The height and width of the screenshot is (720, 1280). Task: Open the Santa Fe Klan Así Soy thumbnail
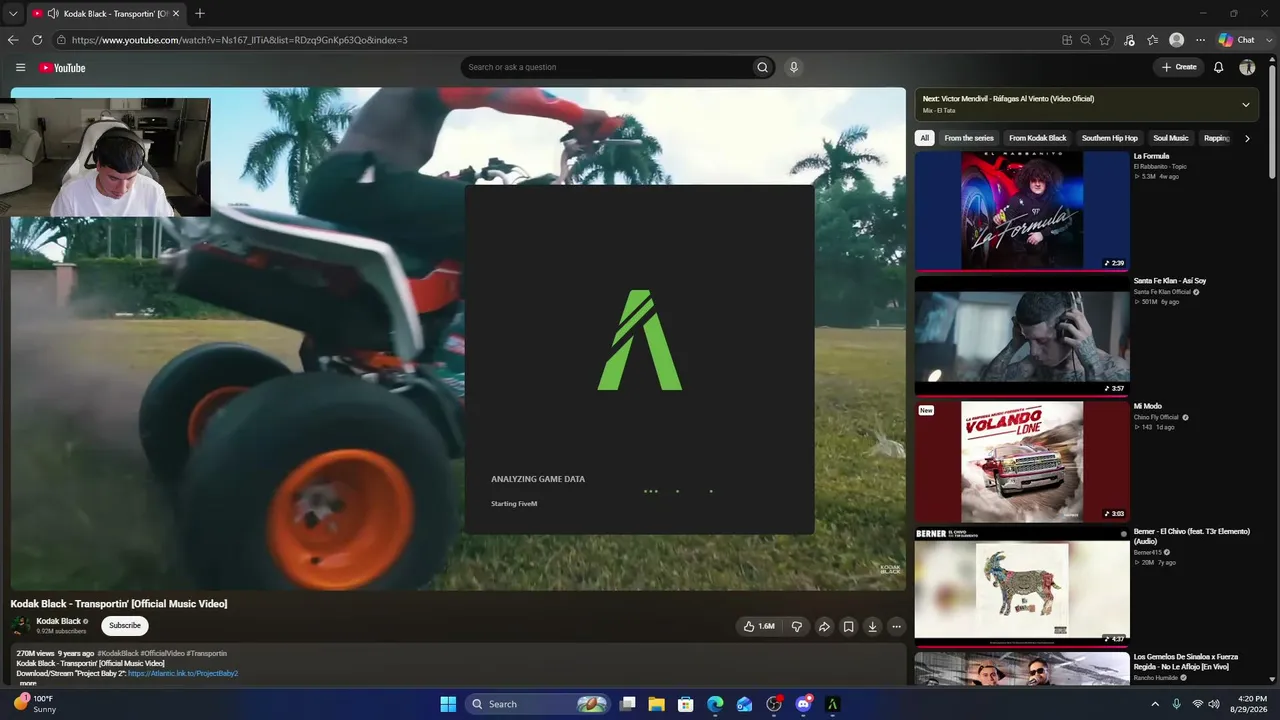(1022, 336)
